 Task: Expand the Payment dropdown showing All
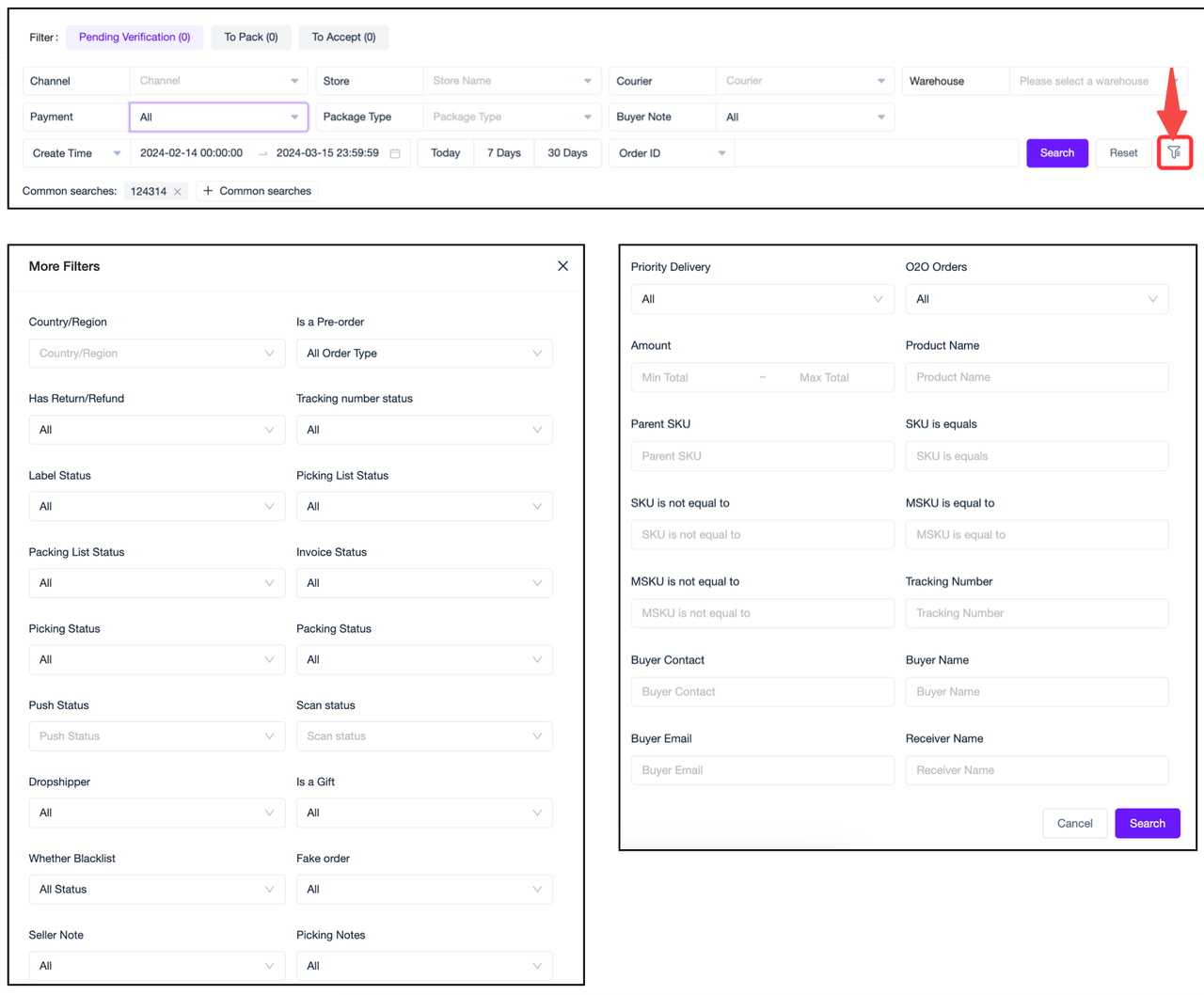click(x=218, y=117)
